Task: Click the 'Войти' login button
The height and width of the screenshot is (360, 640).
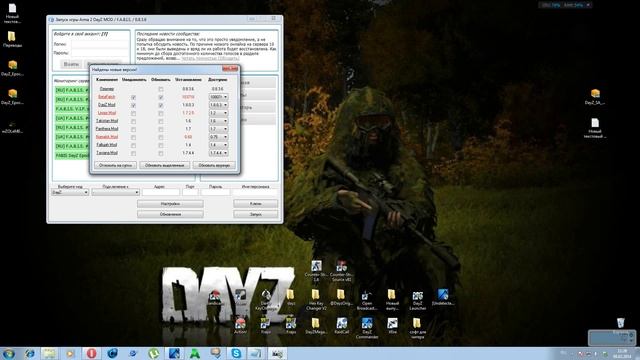Action: click(x=71, y=64)
